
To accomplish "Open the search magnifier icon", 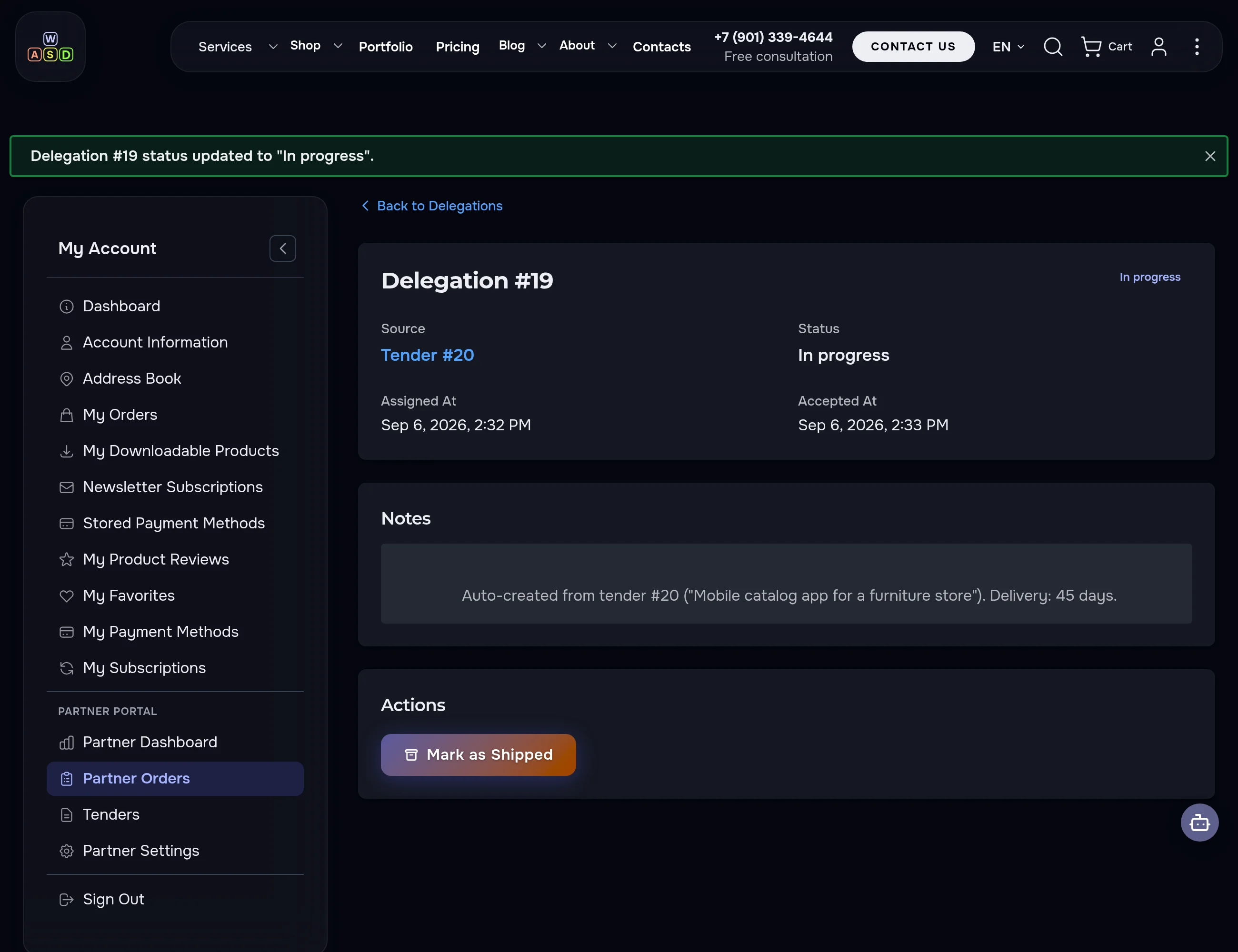I will coord(1053,47).
